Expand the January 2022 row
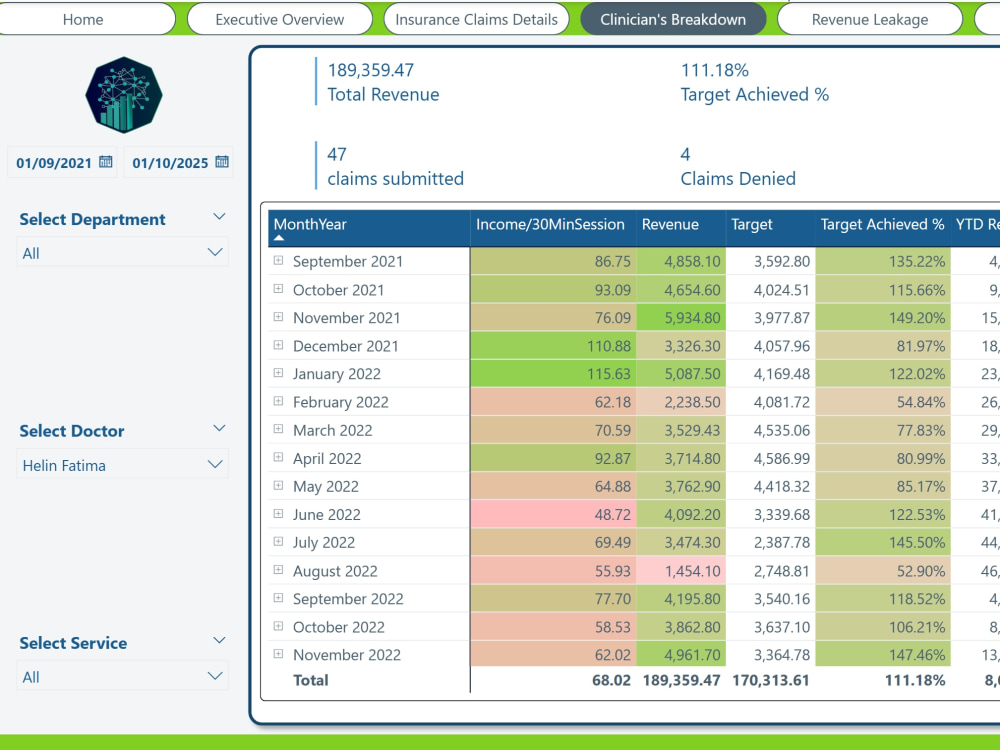Screen dimensions: 1000x750 pos(278,373)
